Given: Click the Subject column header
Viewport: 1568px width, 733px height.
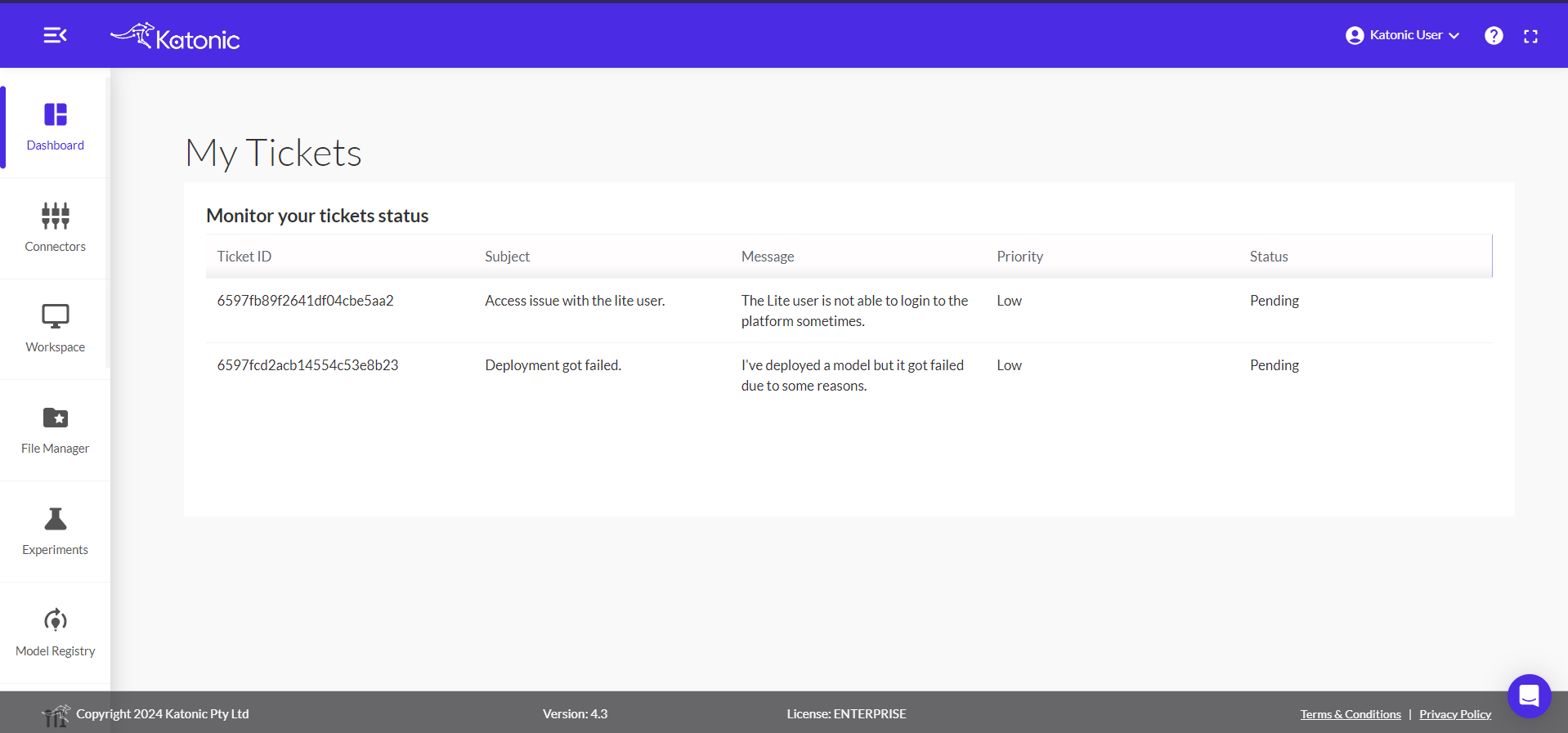Looking at the screenshot, I should pyautogui.click(x=508, y=257).
